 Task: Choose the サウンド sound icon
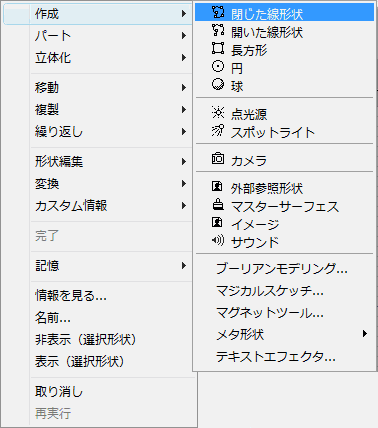(x=218, y=240)
